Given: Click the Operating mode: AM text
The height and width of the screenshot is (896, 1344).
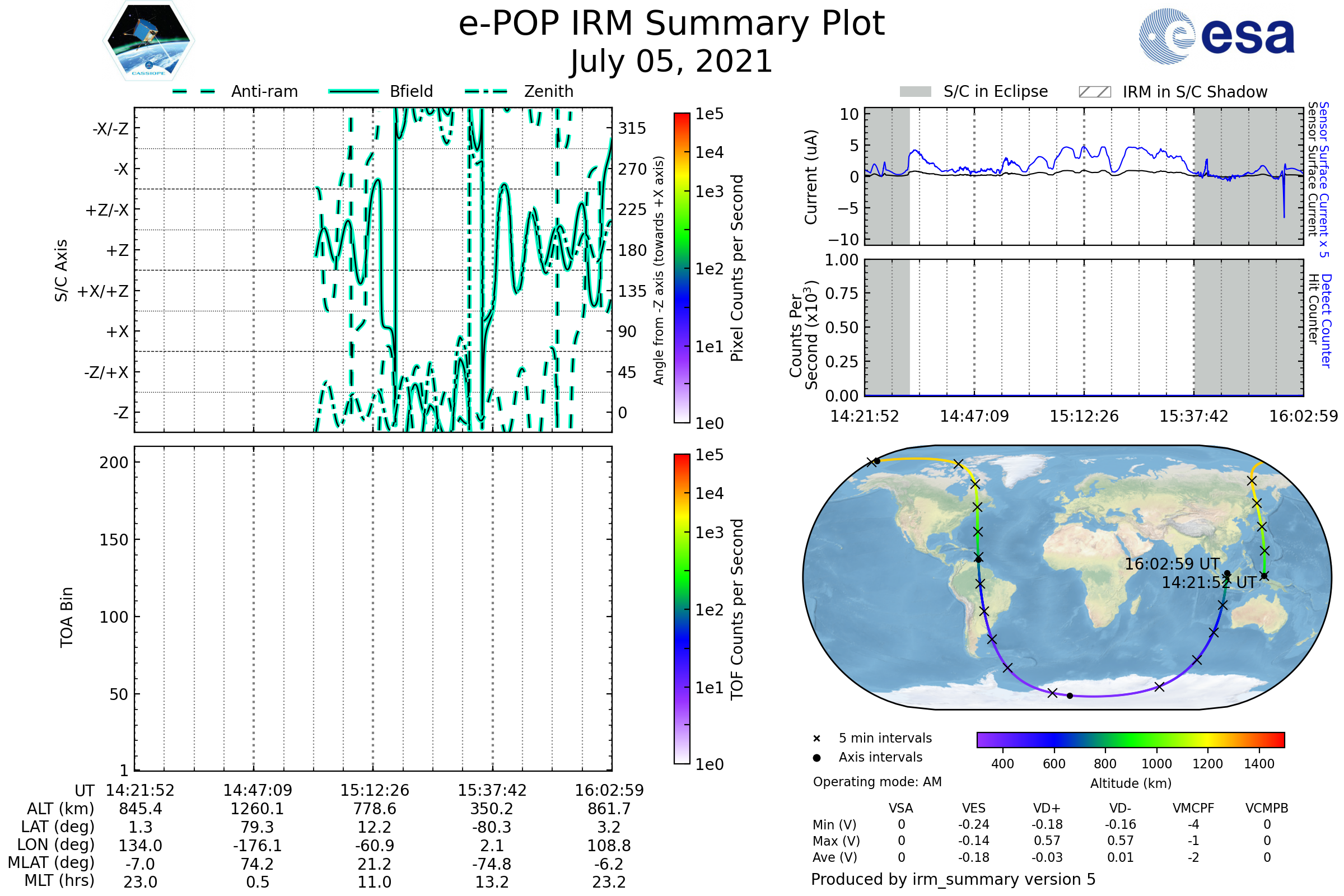Looking at the screenshot, I should [x=877, y=782].
